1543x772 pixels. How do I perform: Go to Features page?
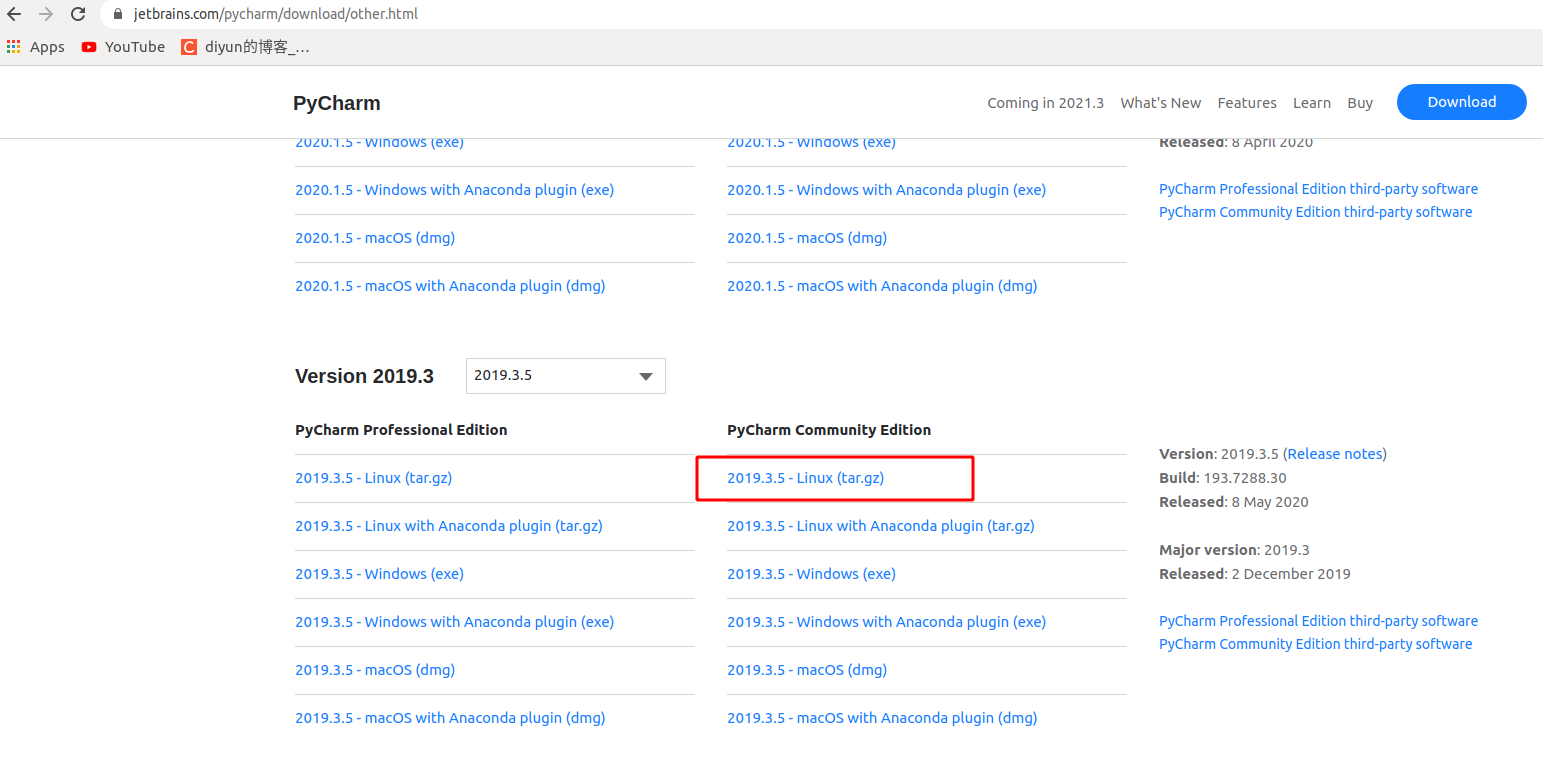(1247, 103)
